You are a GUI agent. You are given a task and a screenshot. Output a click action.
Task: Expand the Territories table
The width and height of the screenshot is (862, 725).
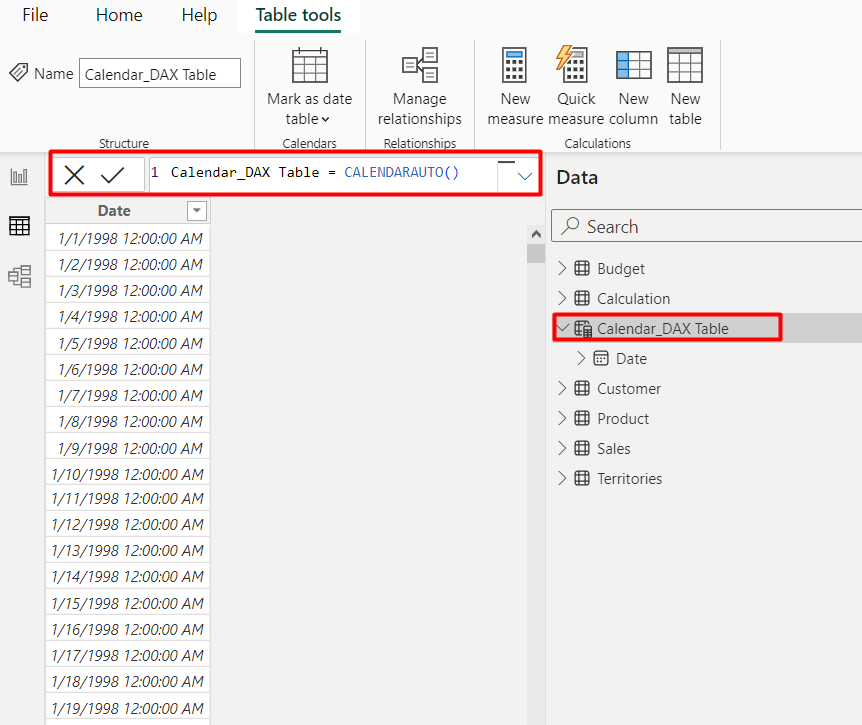point(562,478)
